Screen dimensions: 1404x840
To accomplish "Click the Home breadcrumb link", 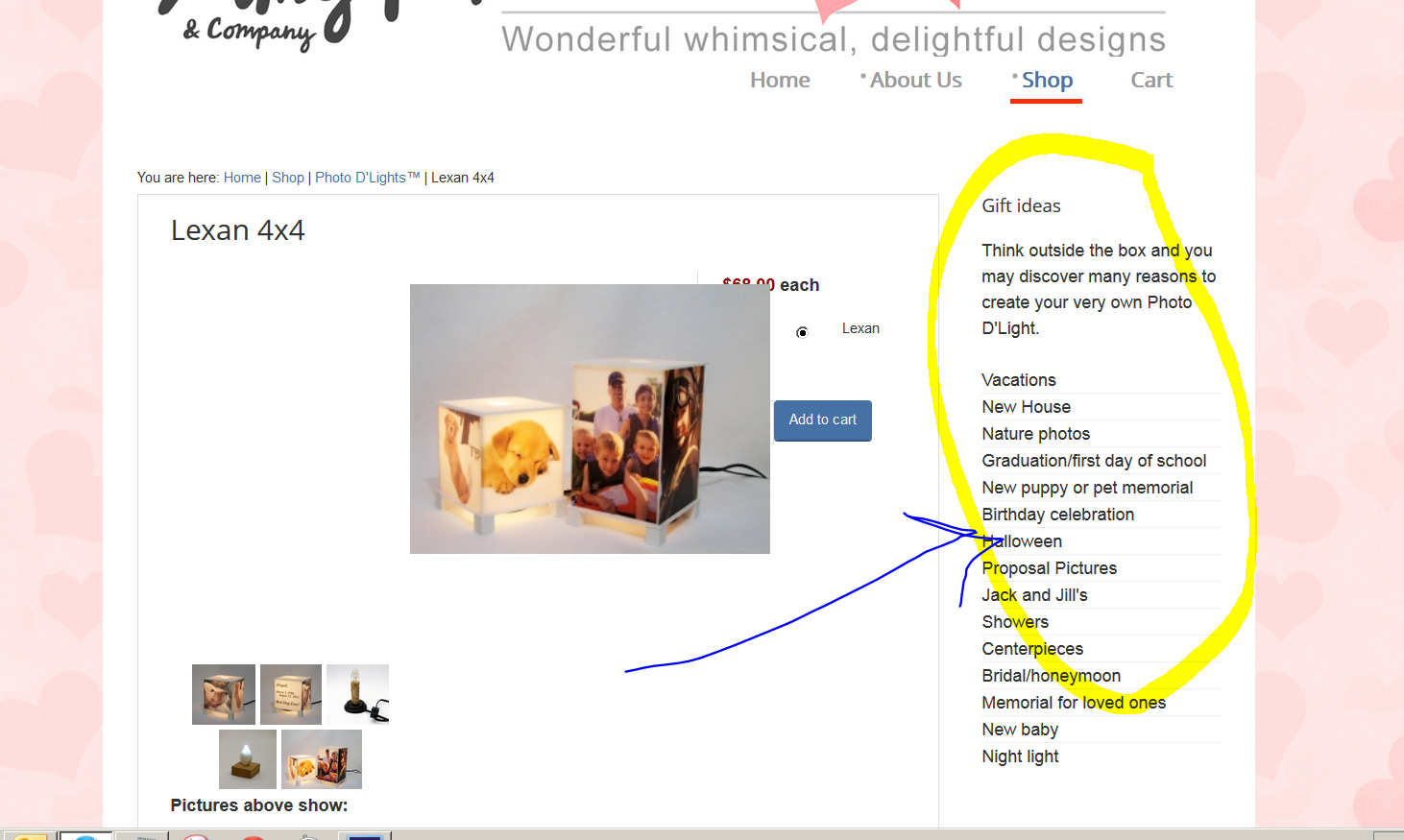I will click(242, 178).
